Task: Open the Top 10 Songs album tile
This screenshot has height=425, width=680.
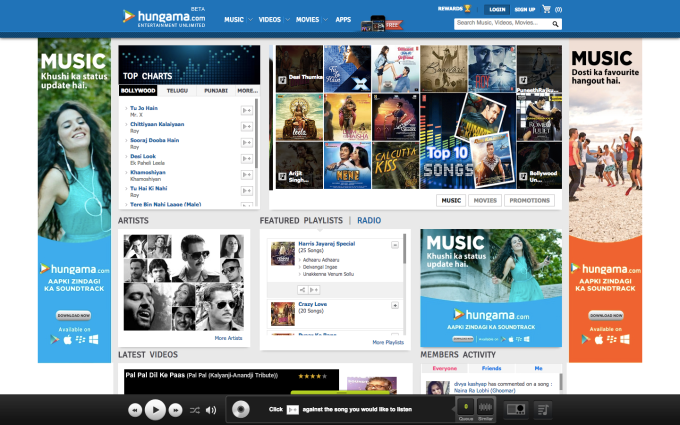Action: [x=468, y=141]
